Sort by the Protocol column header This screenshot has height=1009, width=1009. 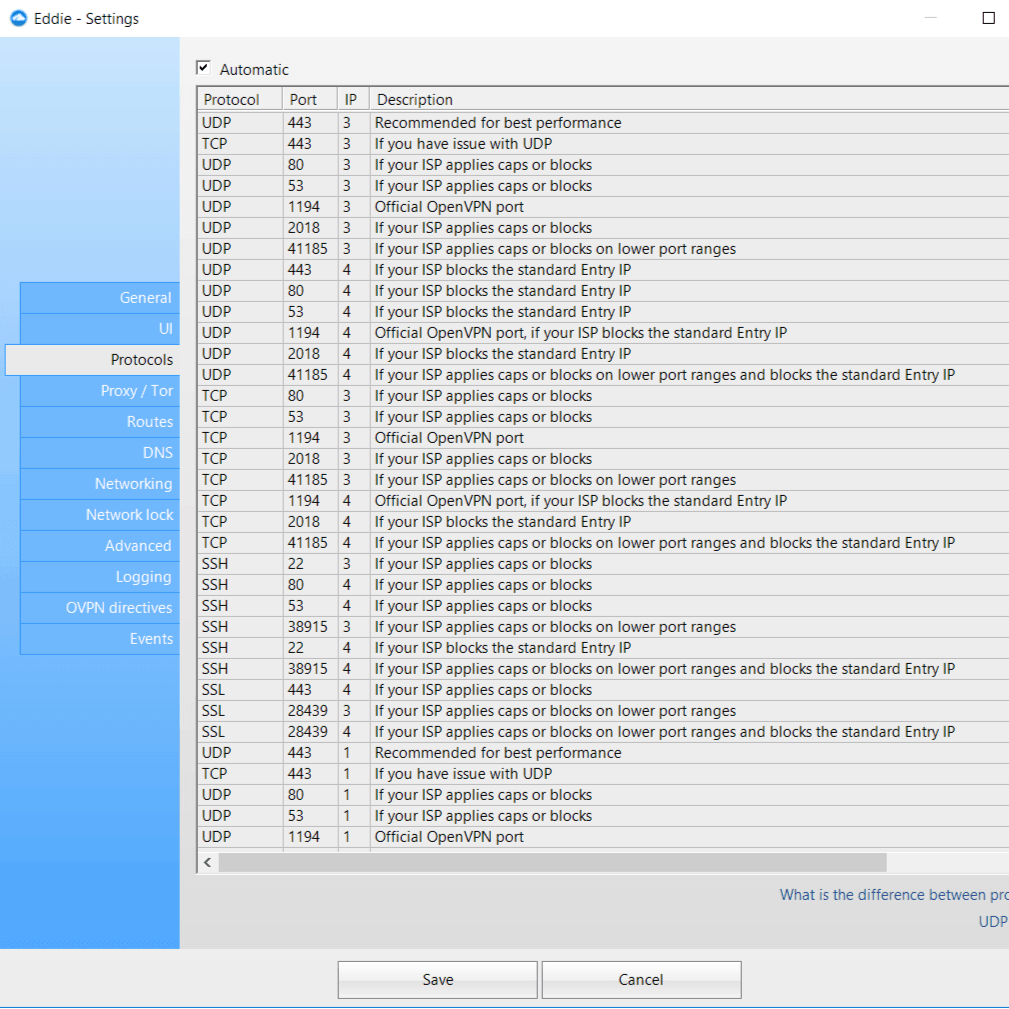pos(239,100)
